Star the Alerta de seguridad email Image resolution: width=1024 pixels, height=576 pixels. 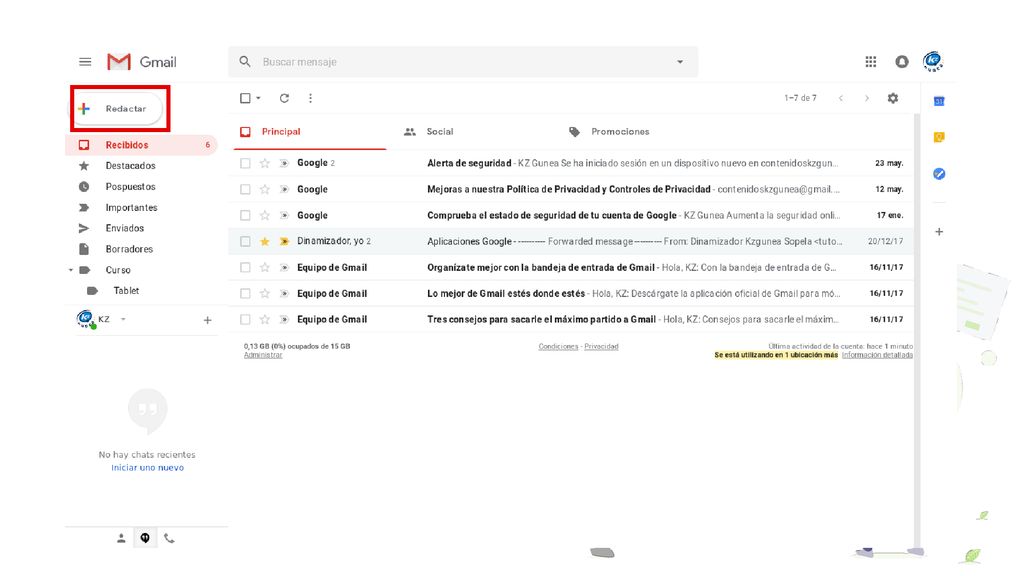click(264, 163)
